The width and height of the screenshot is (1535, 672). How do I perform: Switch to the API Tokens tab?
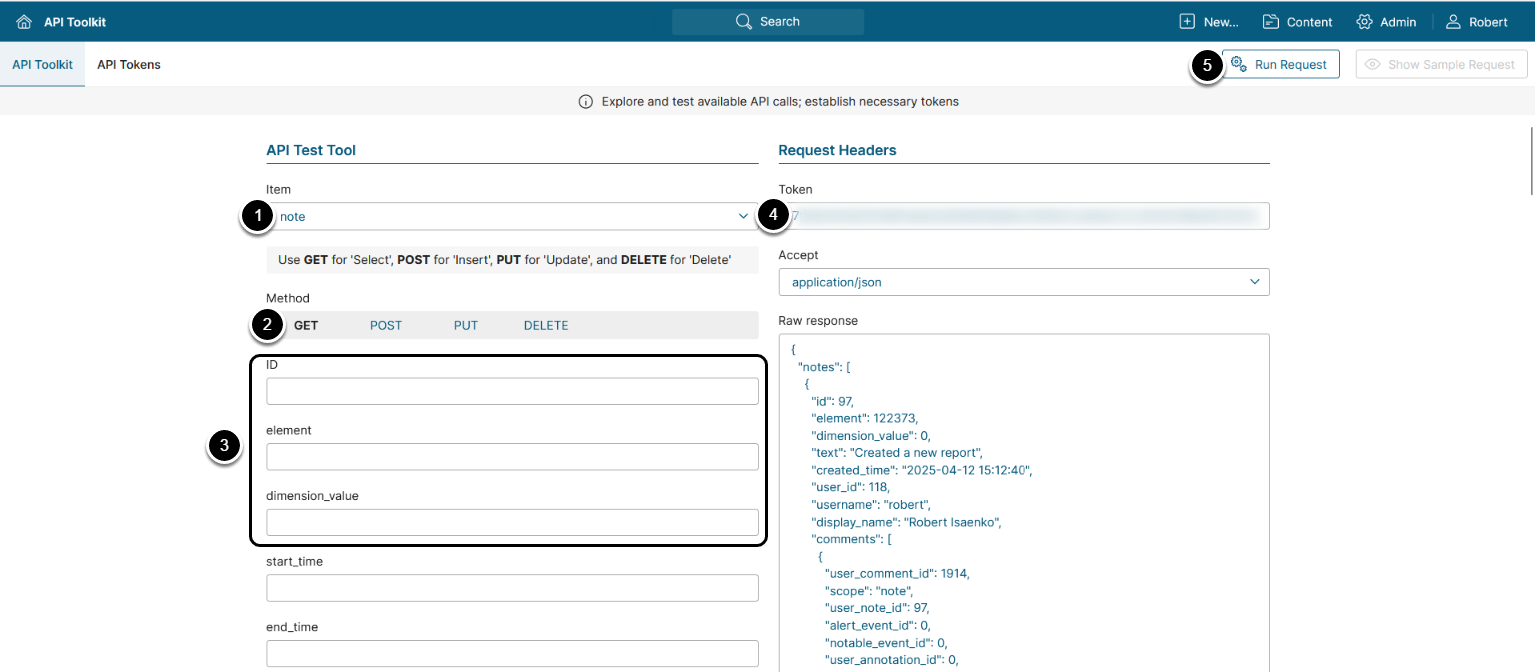click(129, 64)
